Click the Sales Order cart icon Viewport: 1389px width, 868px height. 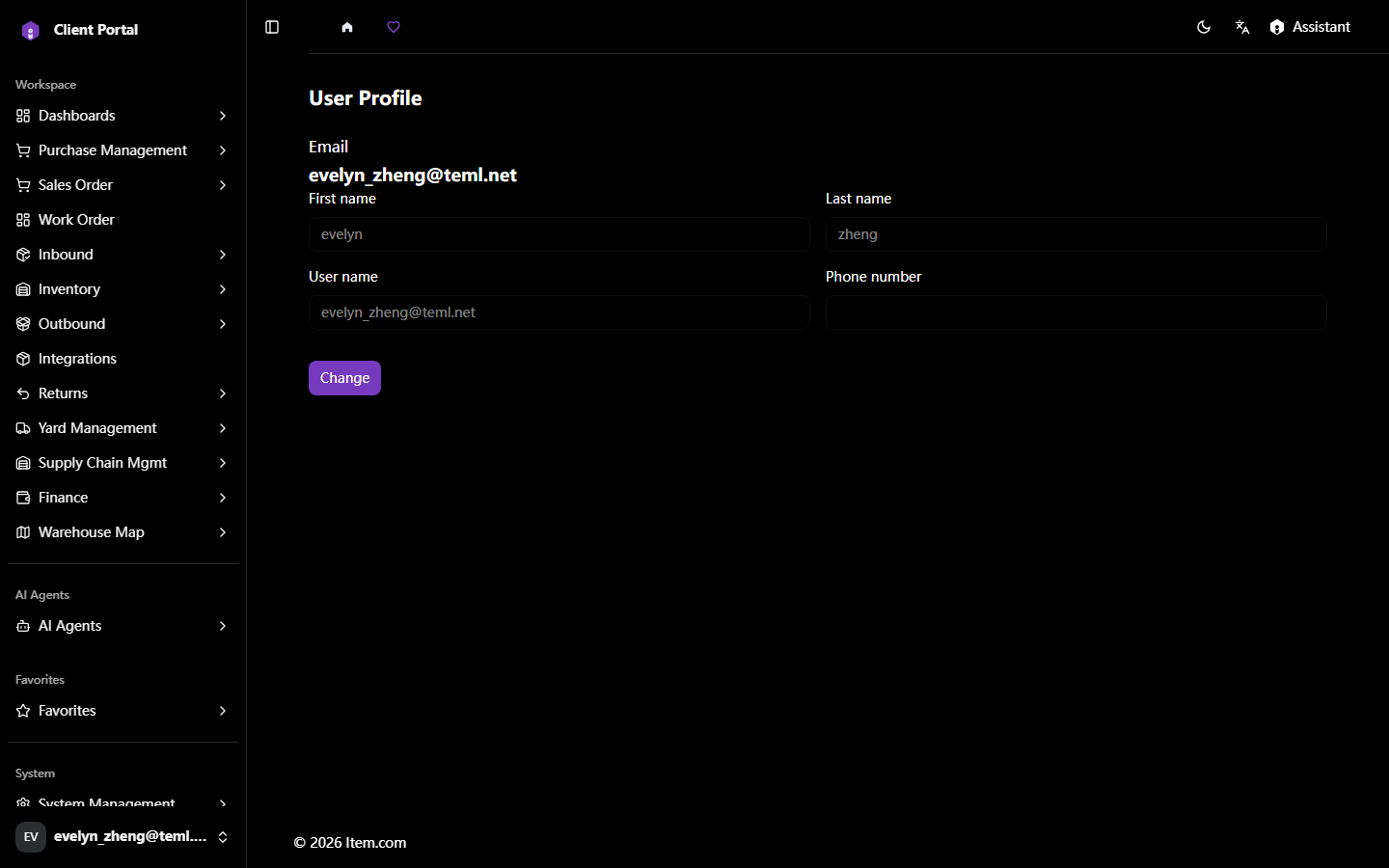click(x=23, y=185)
